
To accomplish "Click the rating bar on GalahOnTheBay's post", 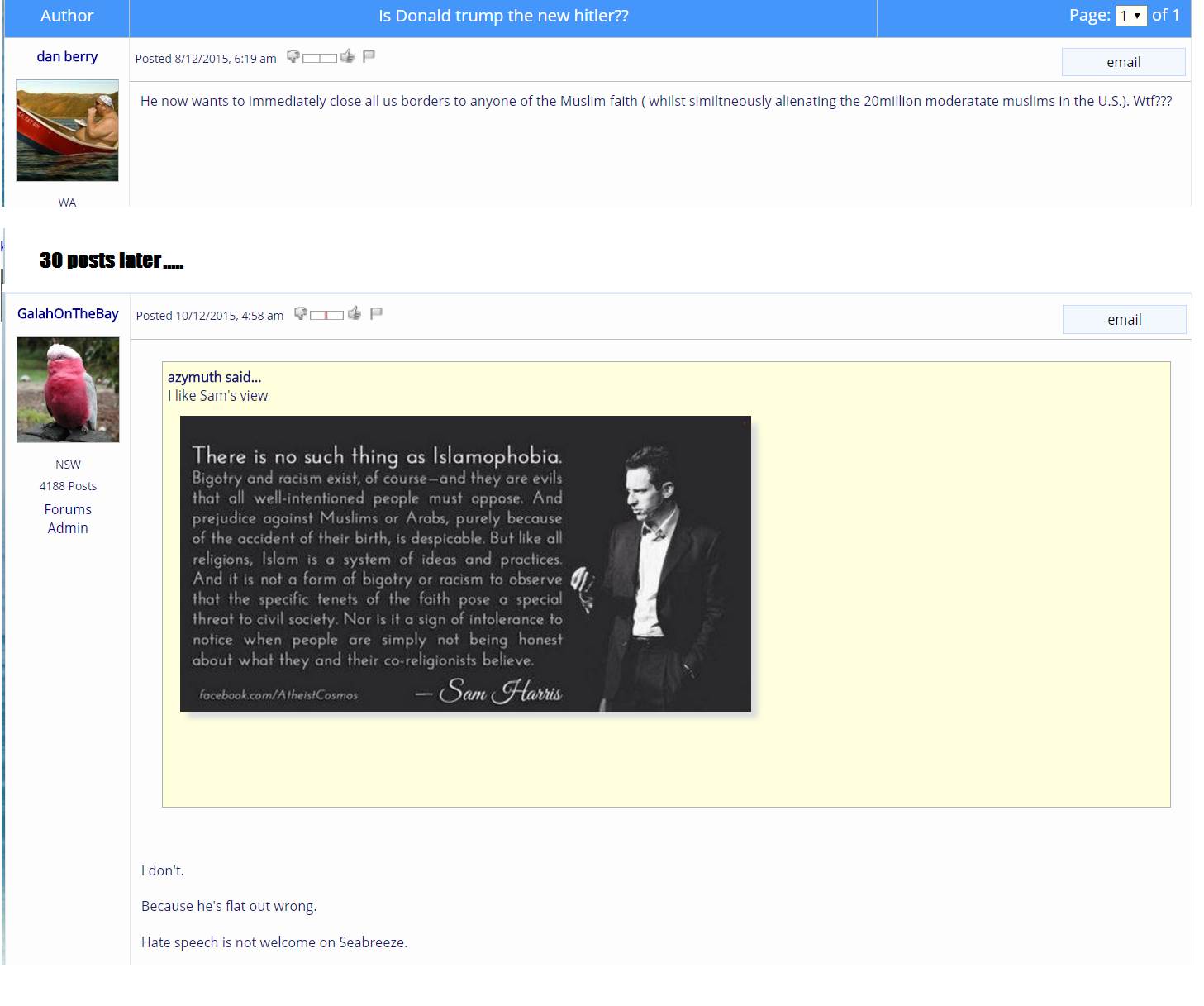I will click(327, 315).
